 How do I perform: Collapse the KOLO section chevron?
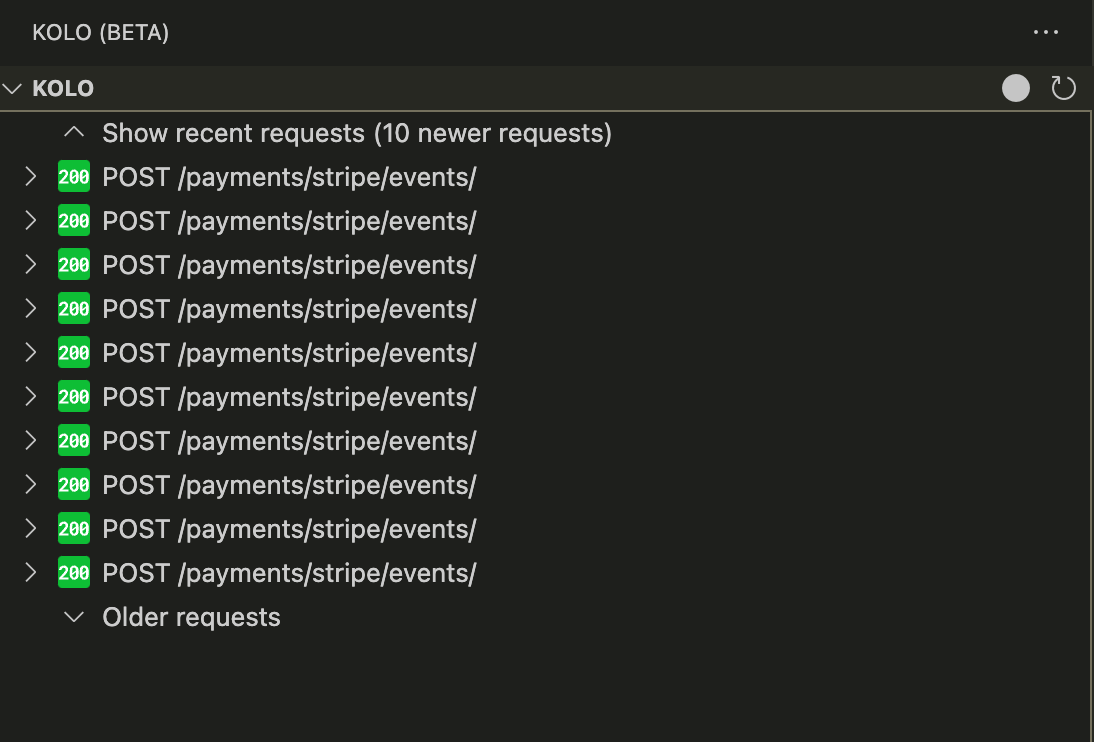click(x=12, y=88)
